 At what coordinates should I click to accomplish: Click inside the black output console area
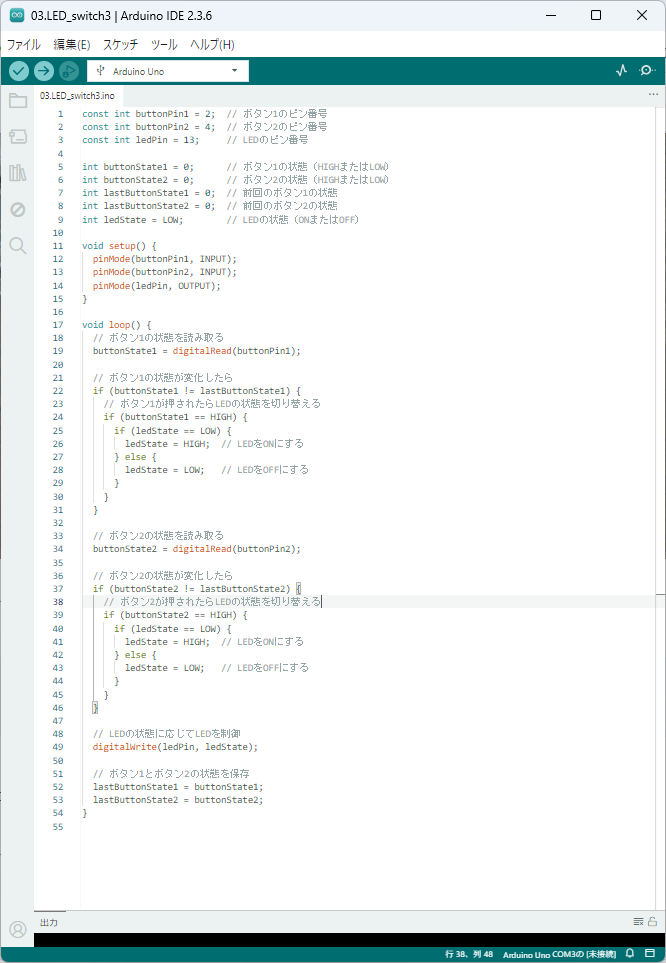coord(350,940)
